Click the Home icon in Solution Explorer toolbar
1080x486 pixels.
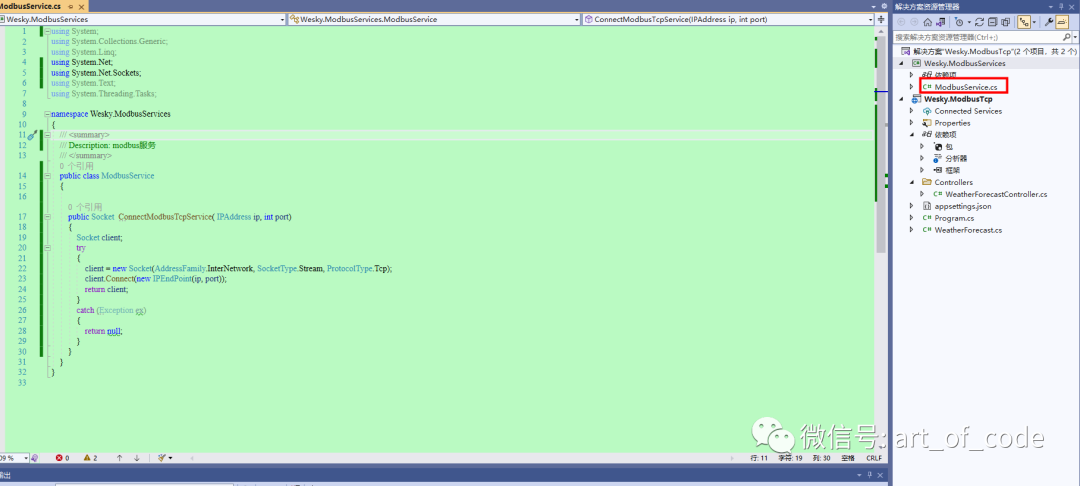(928, 22)
